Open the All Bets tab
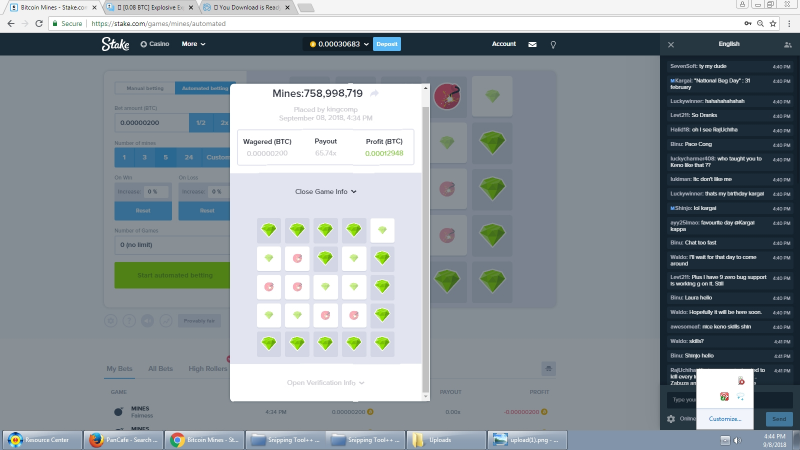 point(160,369)
